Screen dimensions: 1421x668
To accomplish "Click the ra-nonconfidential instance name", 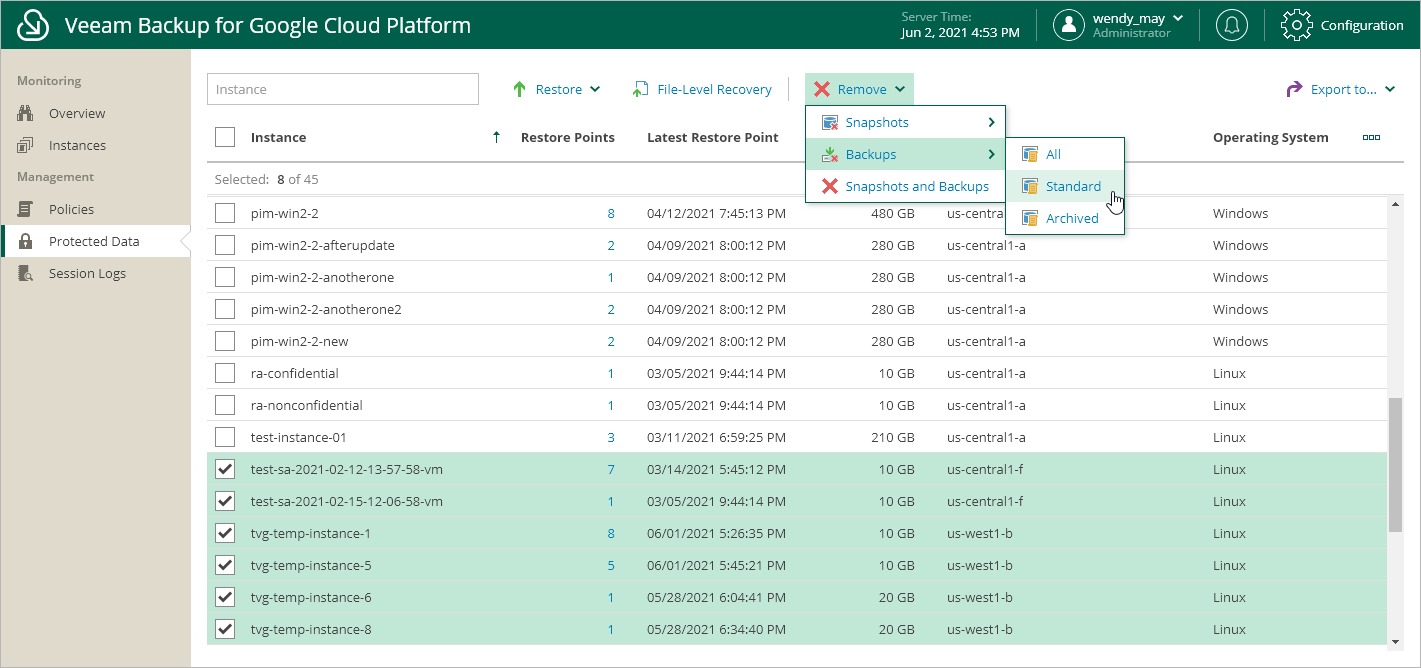I will [307, 405].
